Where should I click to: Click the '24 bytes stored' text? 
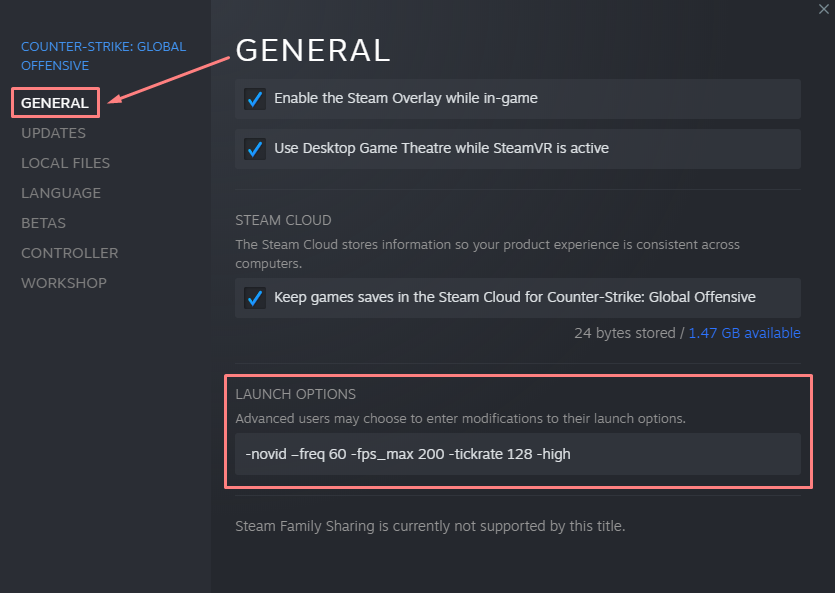(624, 333)
